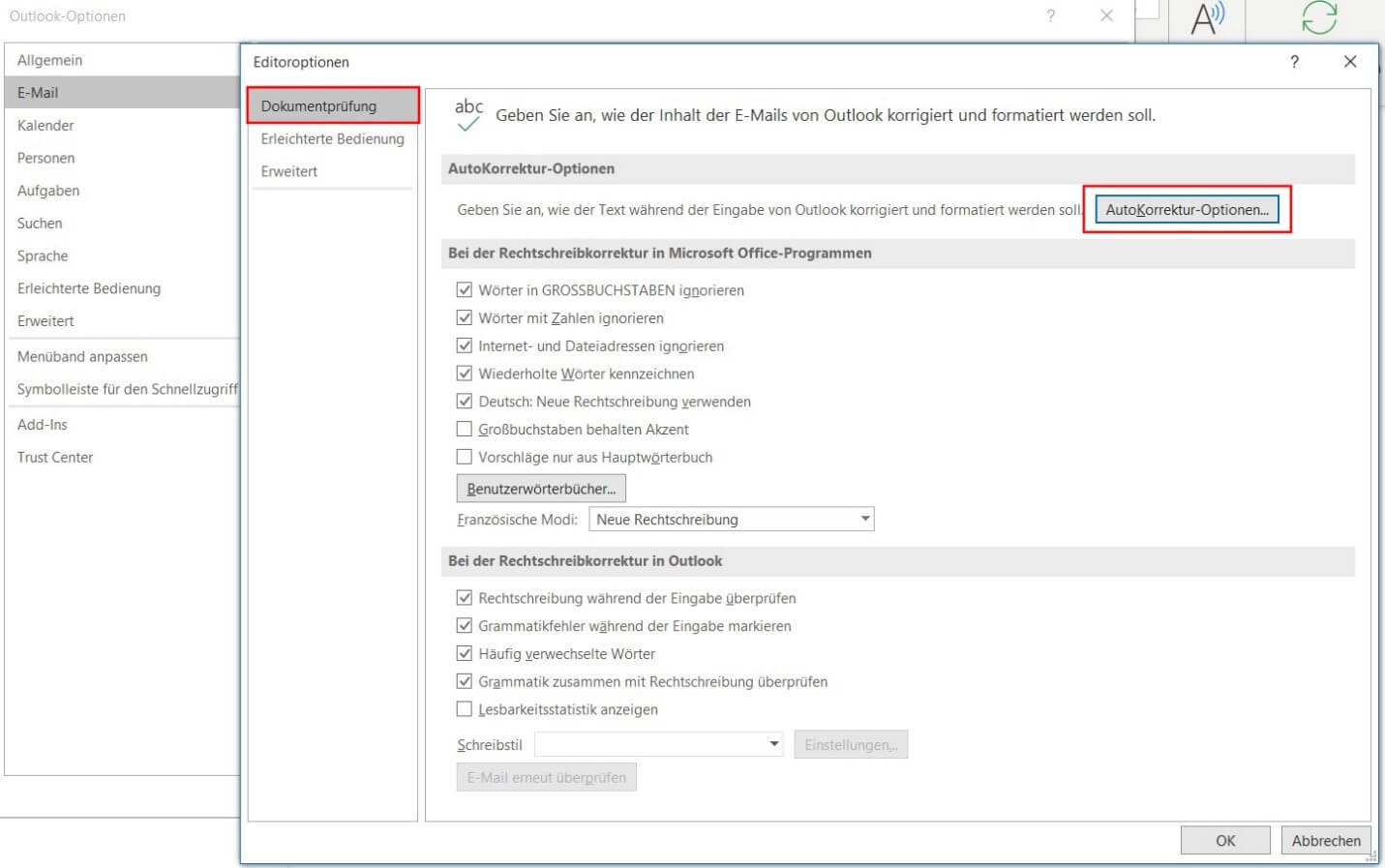The height and width of the screenshot is (868, 1385).
Task: Enable Vorschläge nur aus Hauptwörterbuch
Action: click(x=465, y=457)
